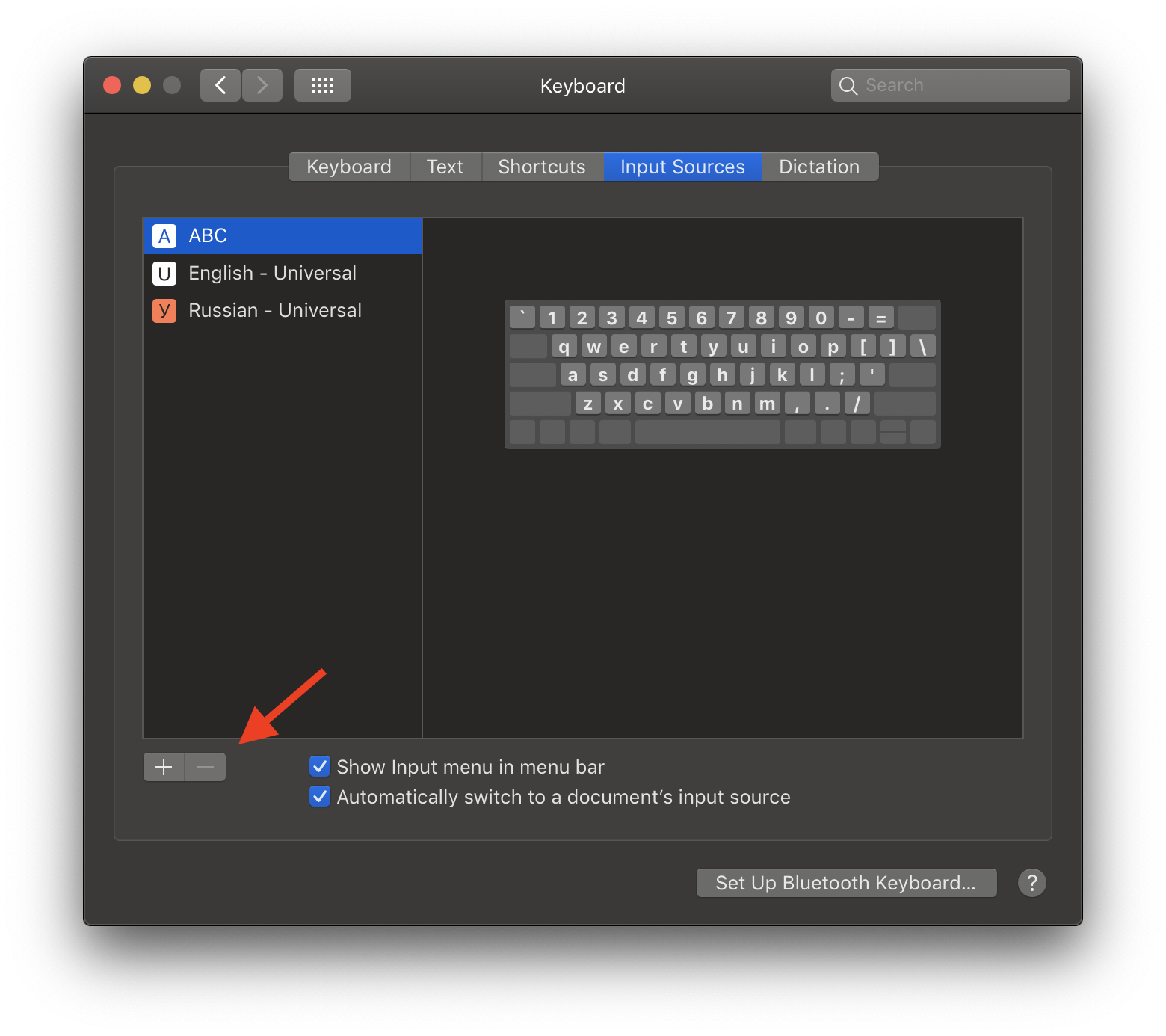Add a new input source with plus button
This screenshot has height=1036, width=1166.
[164, 766]
